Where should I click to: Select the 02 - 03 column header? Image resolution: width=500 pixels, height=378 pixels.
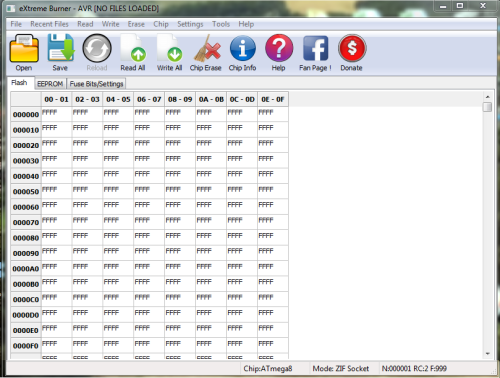click(x=87, y=99)
